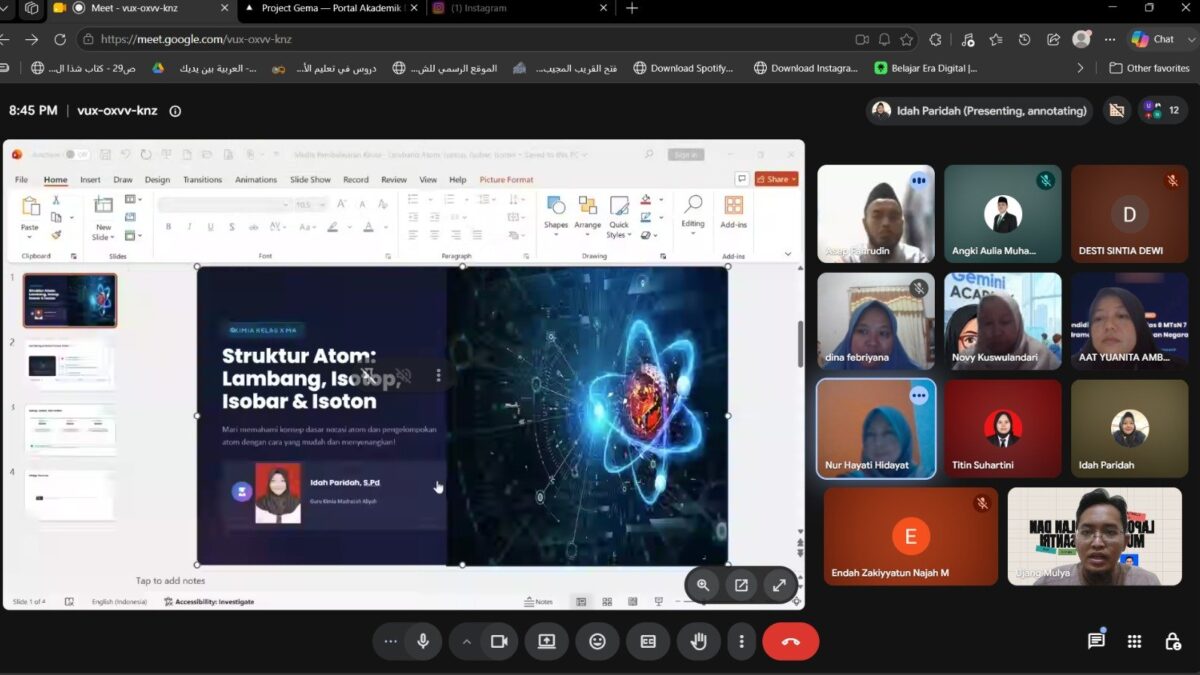Toggle Underline formatting in Font group
Screen dimensions: 1200x675
211,227
